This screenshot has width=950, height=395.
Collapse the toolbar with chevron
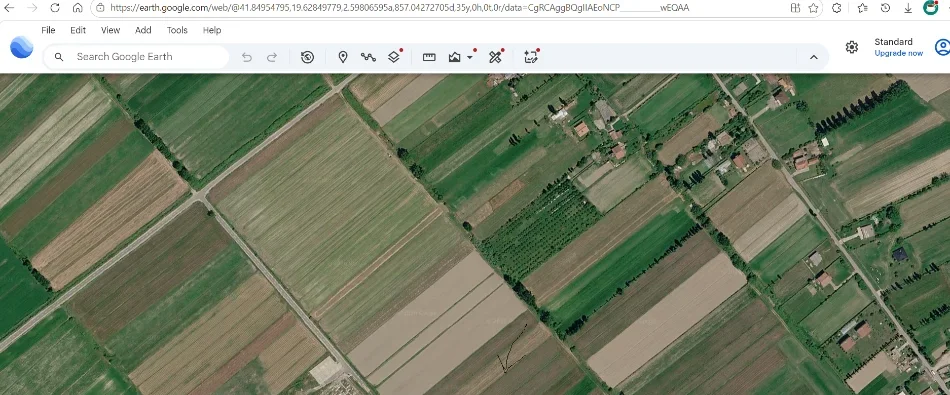(x=814, y=57)
